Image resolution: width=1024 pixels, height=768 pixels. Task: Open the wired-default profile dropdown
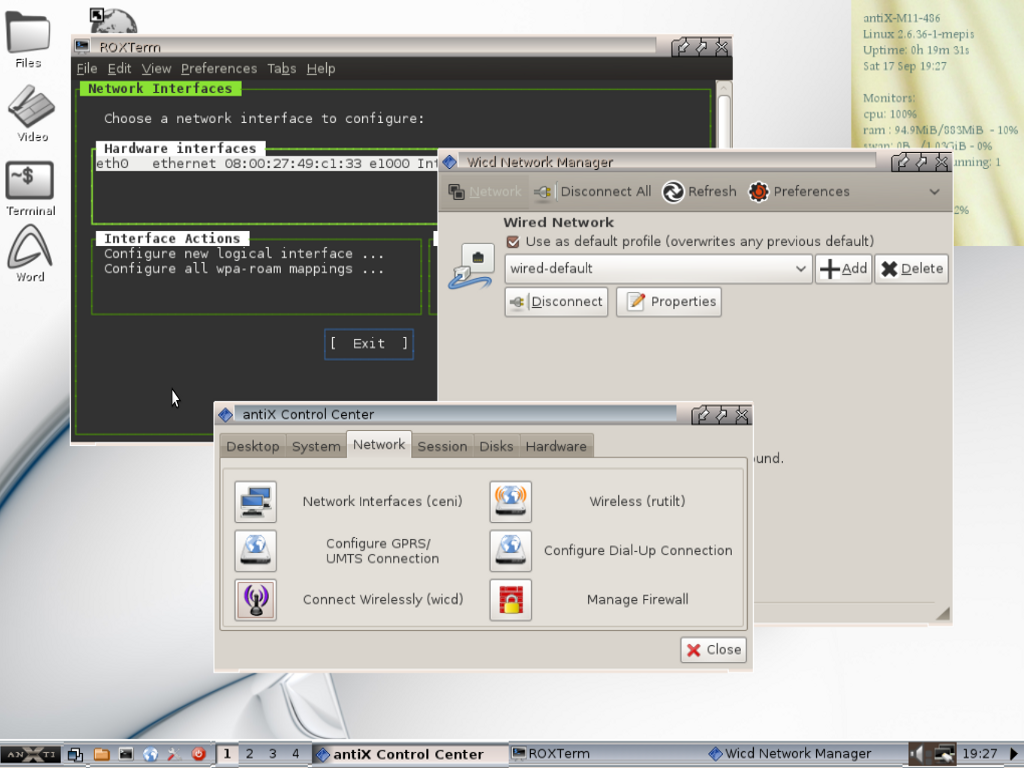(x=658, y=268)
